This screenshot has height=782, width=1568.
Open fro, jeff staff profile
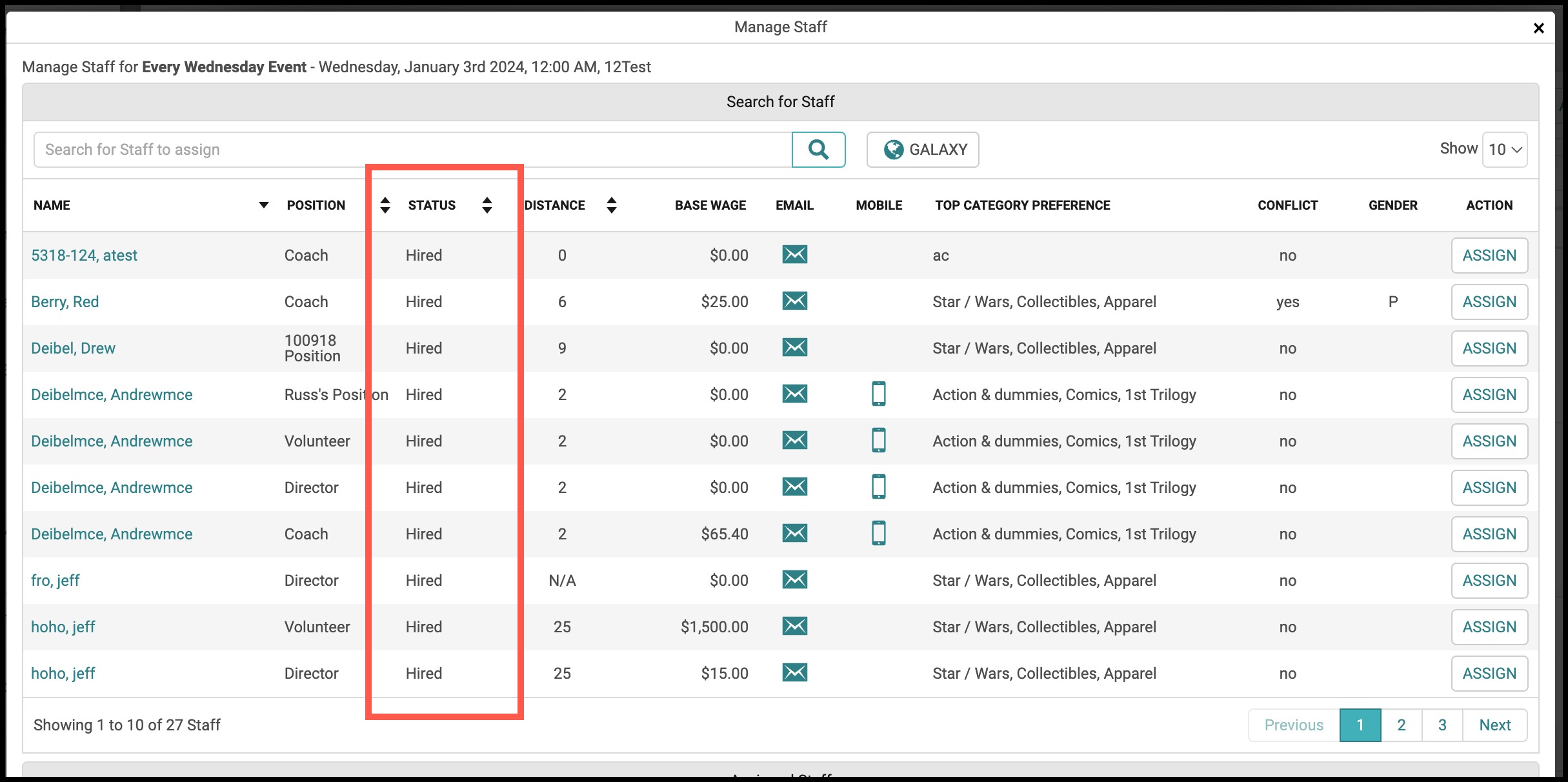[55, 581]
